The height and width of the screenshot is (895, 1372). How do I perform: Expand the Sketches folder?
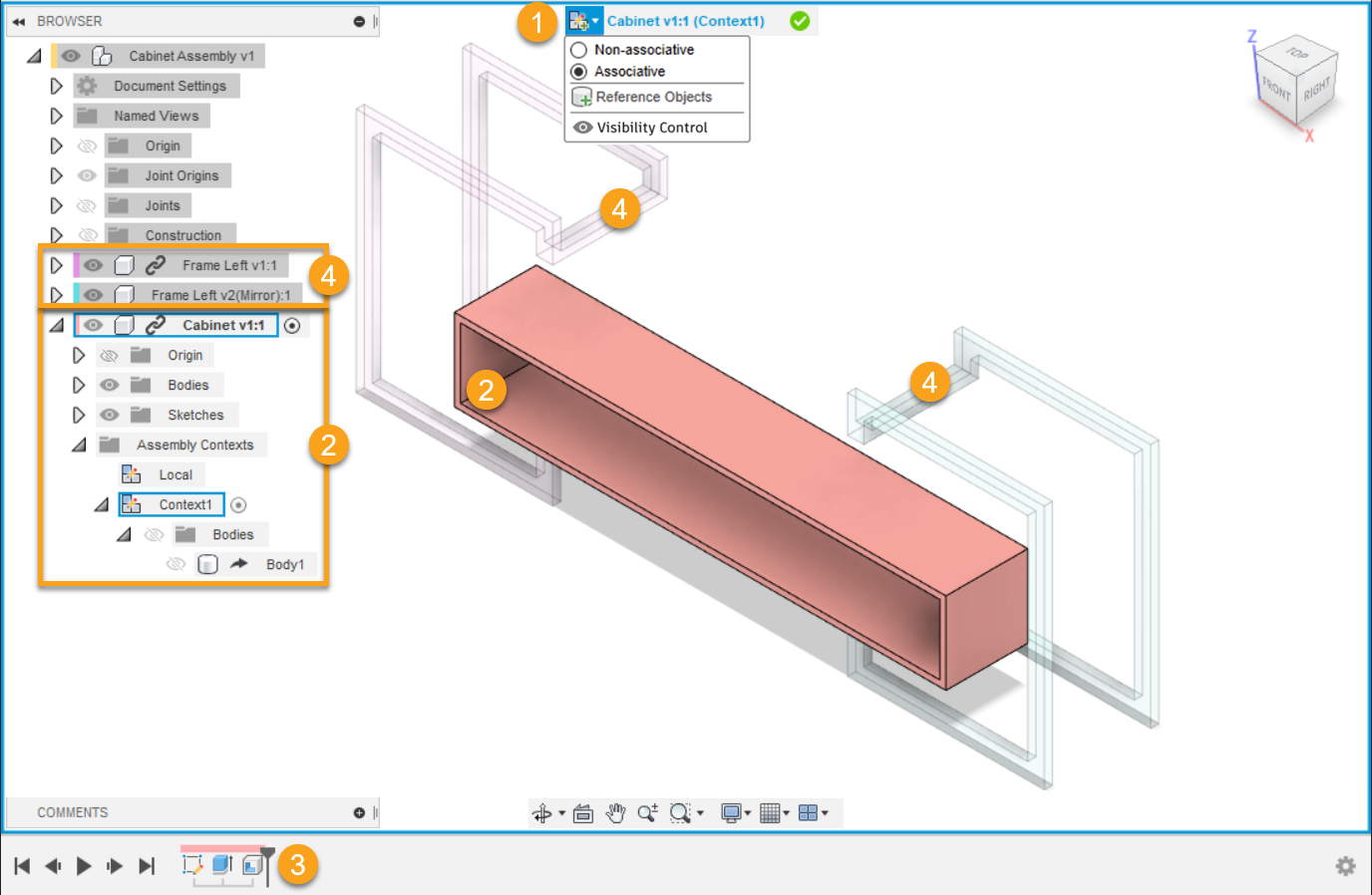[79, 415]
